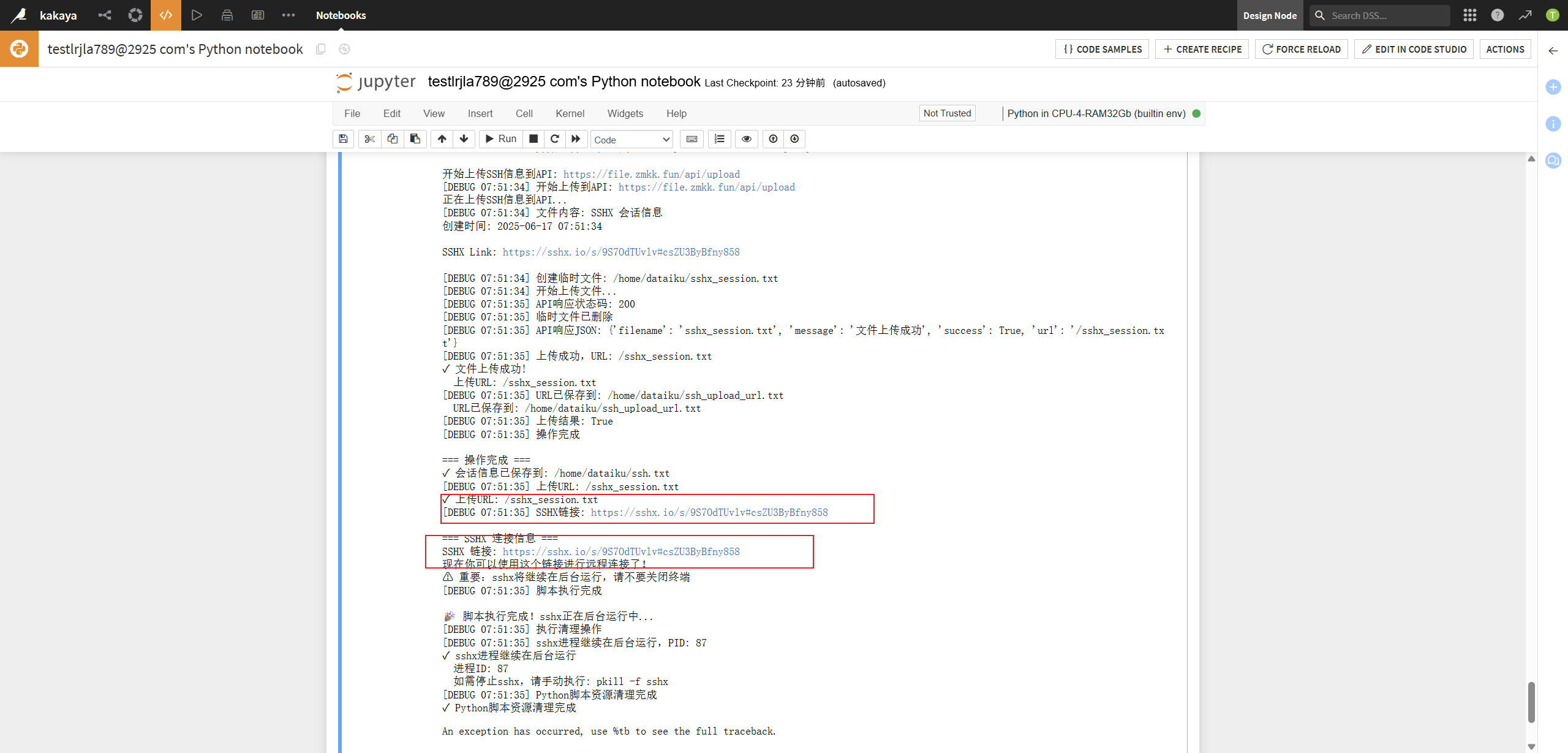Interrupt the kernel with stop button

(533, 139)
